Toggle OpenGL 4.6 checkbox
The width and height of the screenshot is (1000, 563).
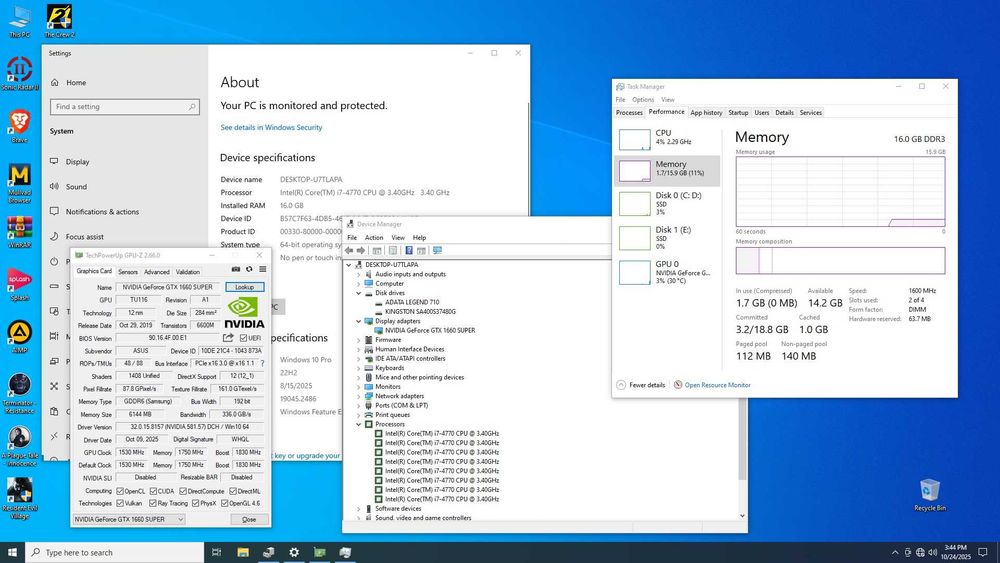(x=224, y=504)
